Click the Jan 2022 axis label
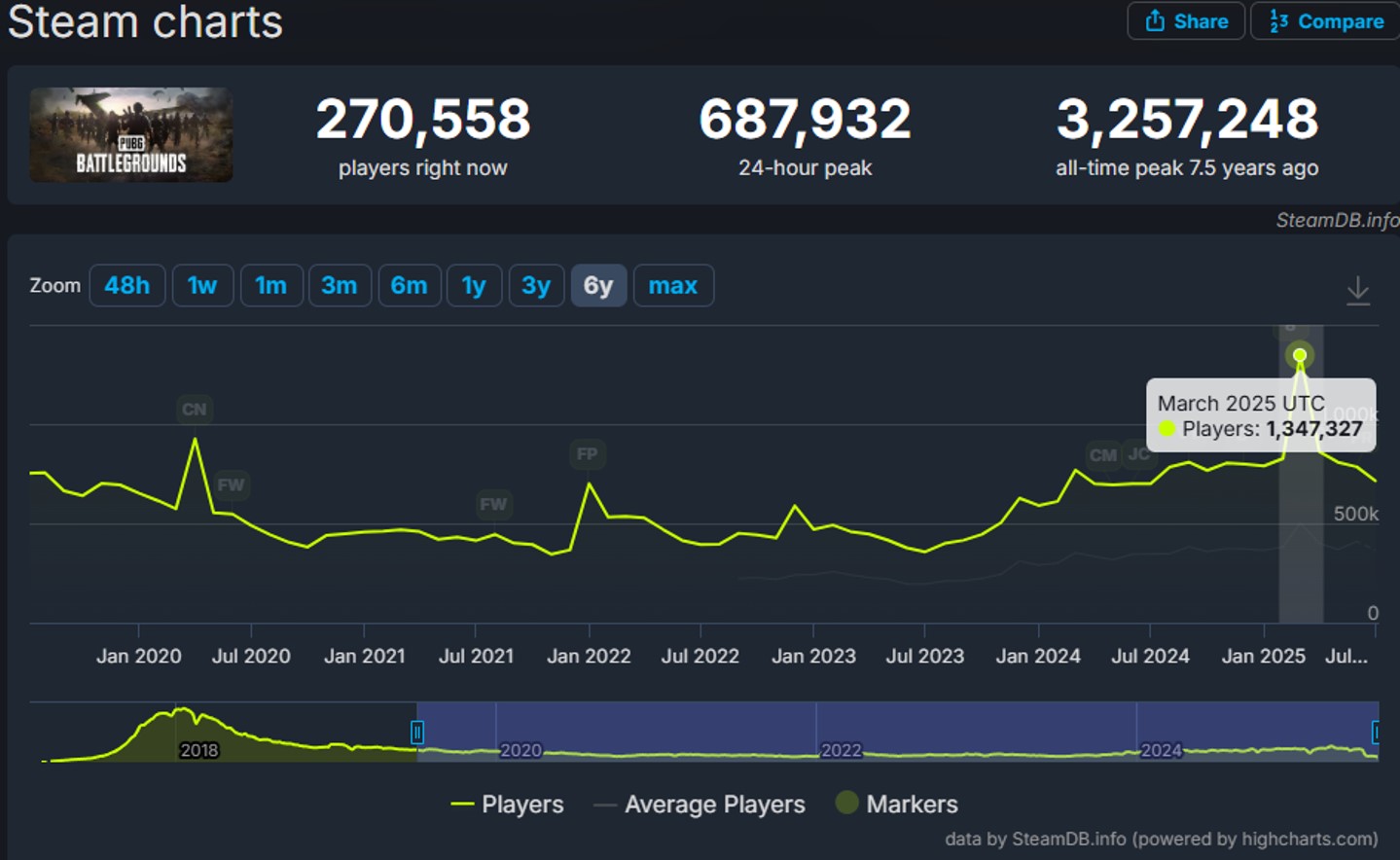 coord(590,657)
